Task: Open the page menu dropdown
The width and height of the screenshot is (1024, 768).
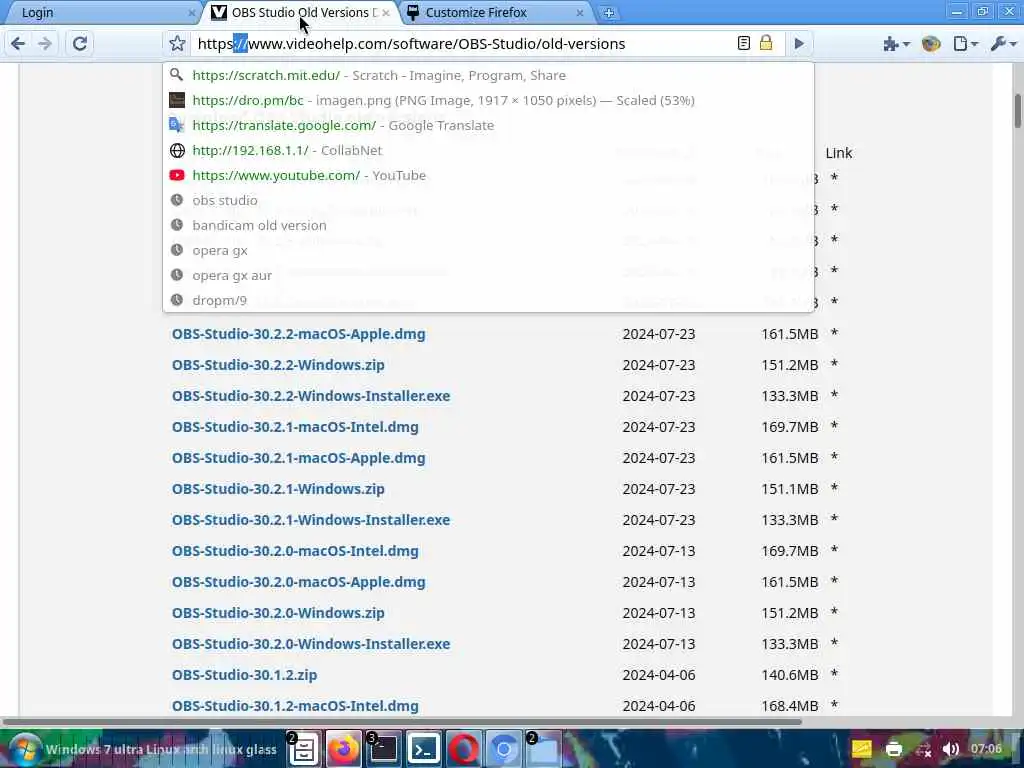Action: coord(965,44)
